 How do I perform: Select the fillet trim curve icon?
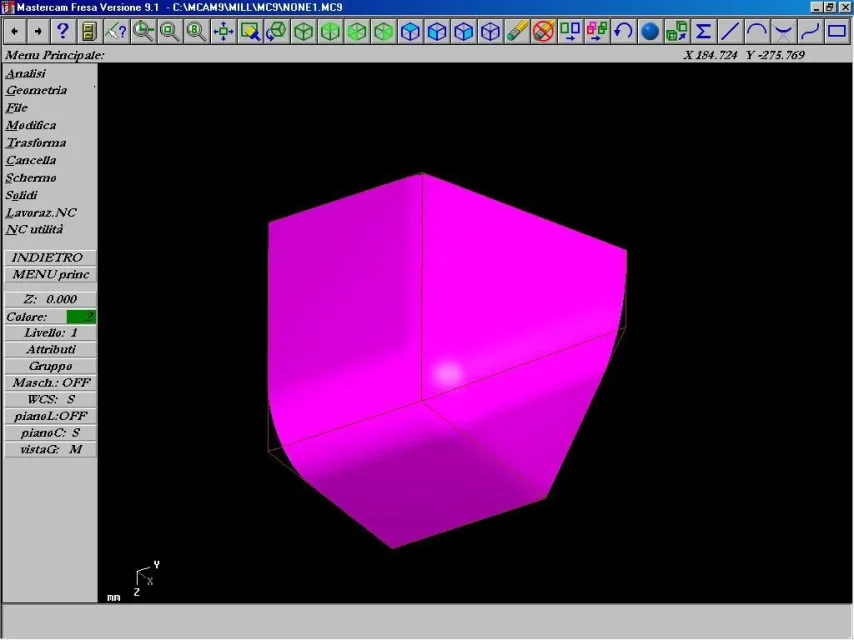[x=784, y=31]
